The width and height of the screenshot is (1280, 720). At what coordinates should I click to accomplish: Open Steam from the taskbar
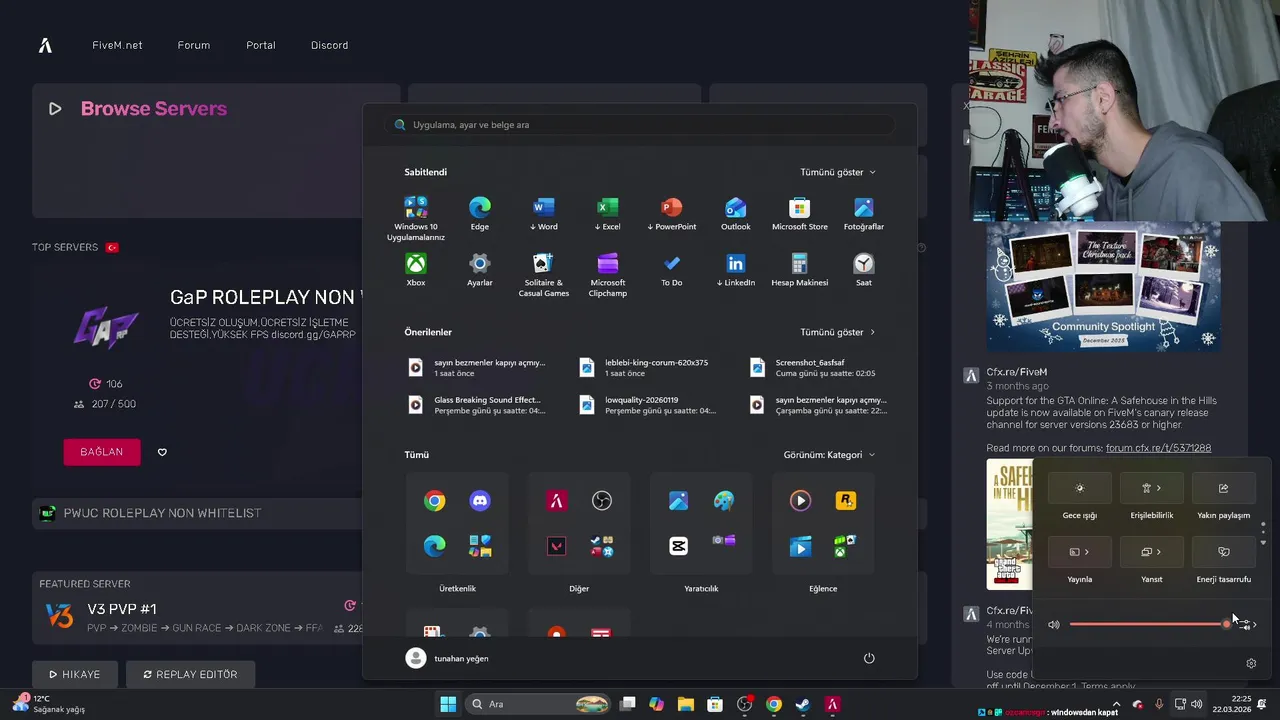(803, 704)
